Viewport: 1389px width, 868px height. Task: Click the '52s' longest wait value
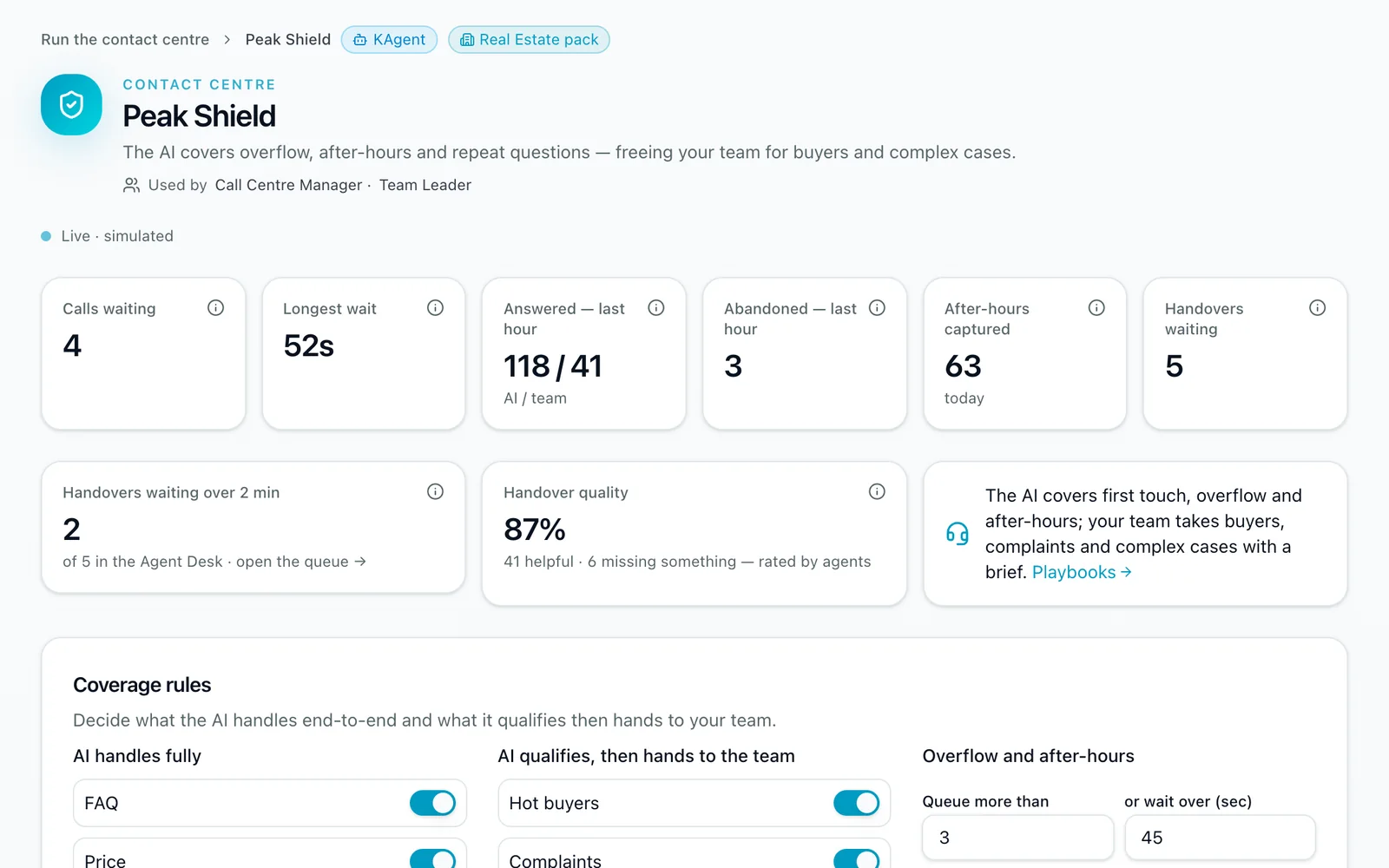[x=308, y=345]
